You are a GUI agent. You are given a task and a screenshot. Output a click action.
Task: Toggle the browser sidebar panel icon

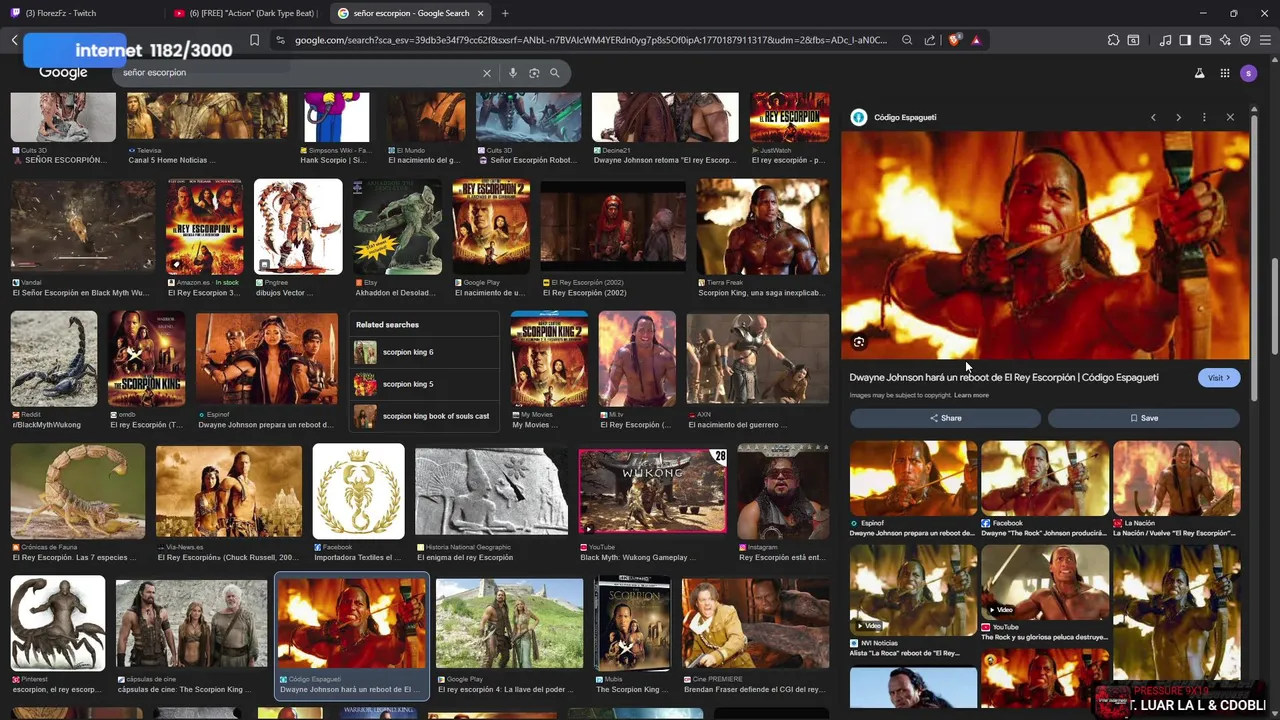coord(1185,40)
